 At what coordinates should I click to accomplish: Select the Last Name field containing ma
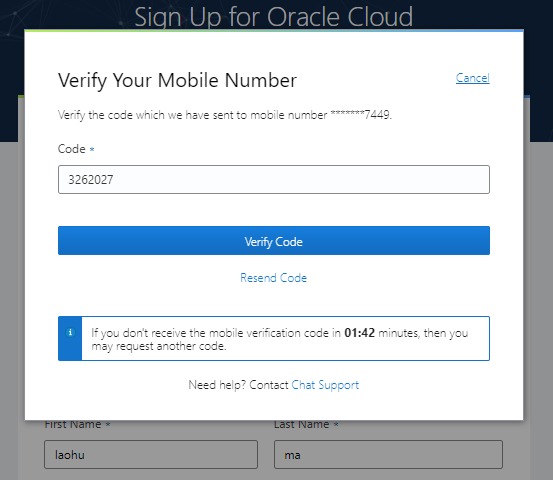point(388,454)
